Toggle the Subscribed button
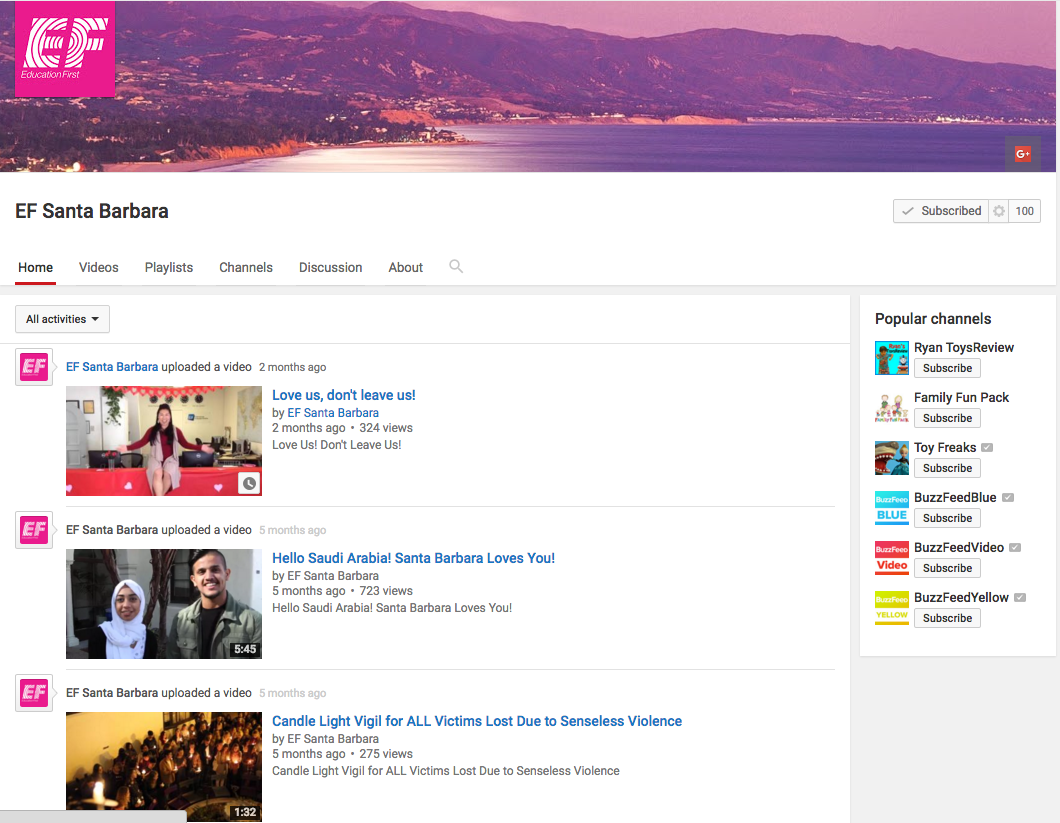This screenshot has height=823, width=1060. [x=941, y=211]
